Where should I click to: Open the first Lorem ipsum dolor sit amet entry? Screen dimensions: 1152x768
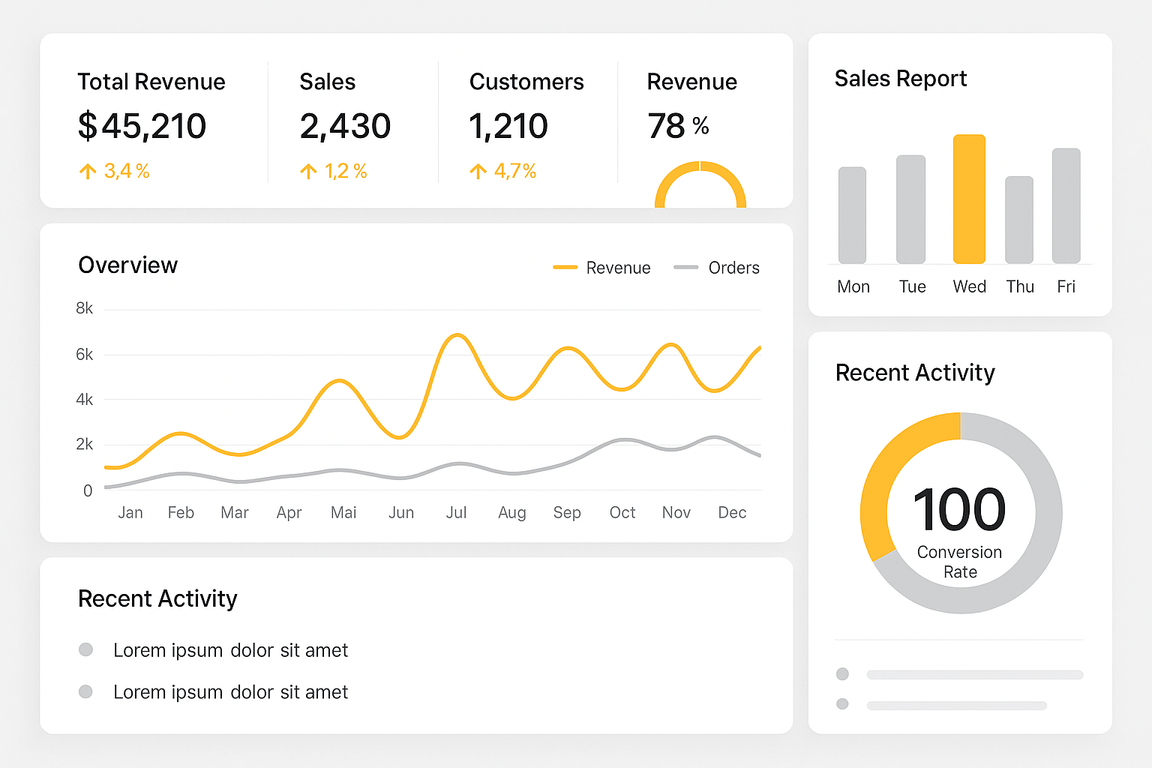coord(230,650)
